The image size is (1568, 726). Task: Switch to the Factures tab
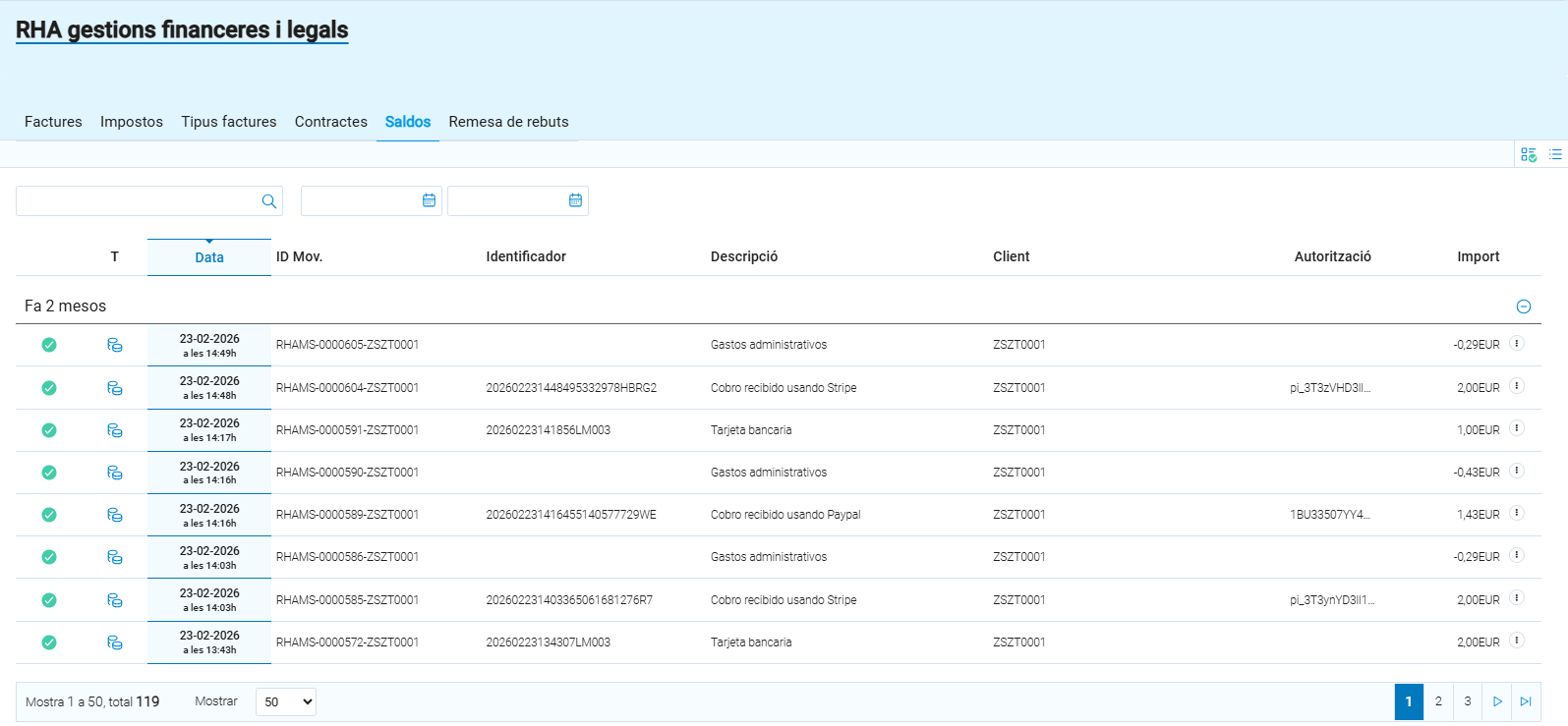[53, 122]
